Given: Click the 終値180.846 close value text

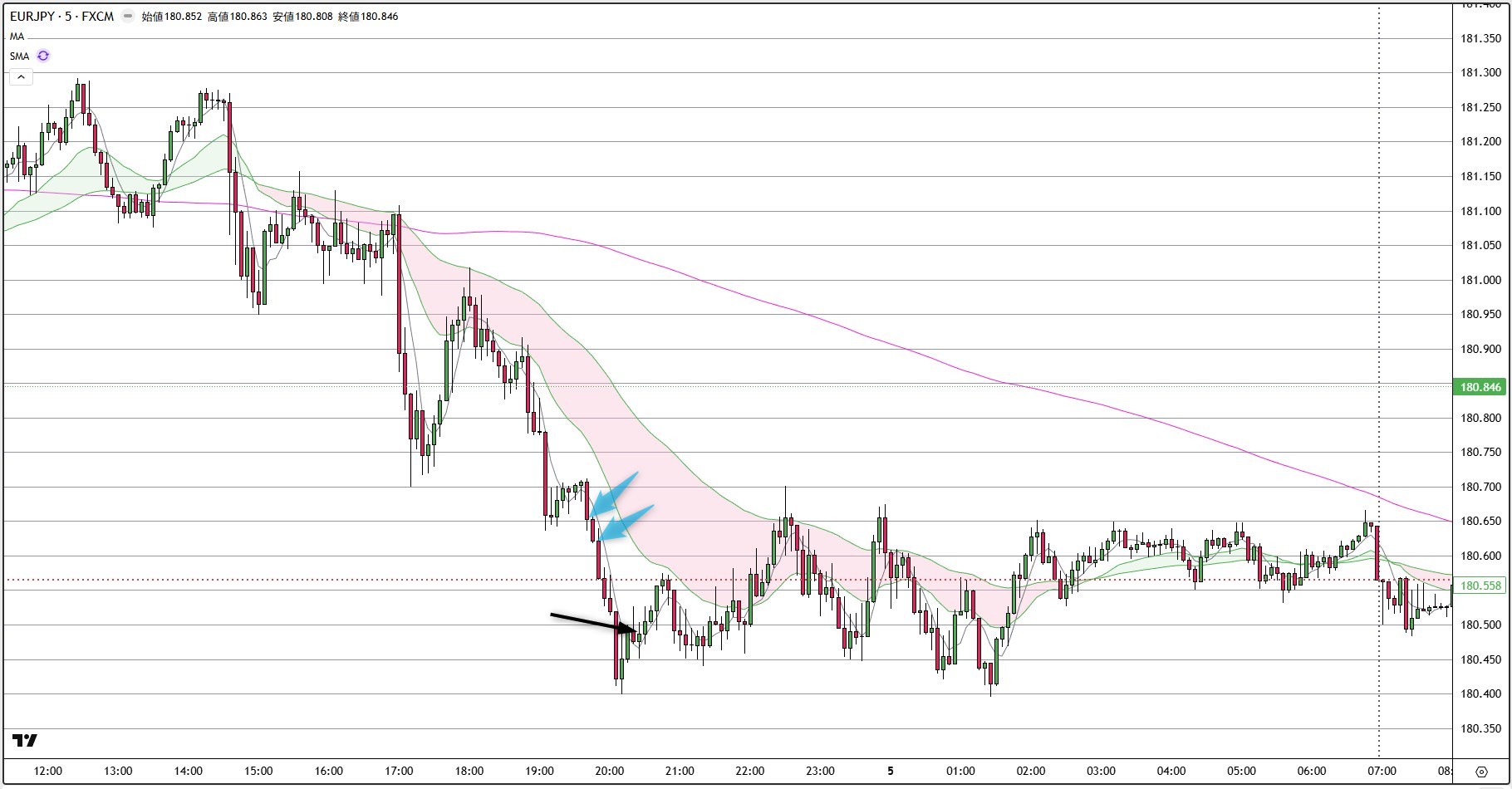Looking at the screenshot, I should coord(368,16).
